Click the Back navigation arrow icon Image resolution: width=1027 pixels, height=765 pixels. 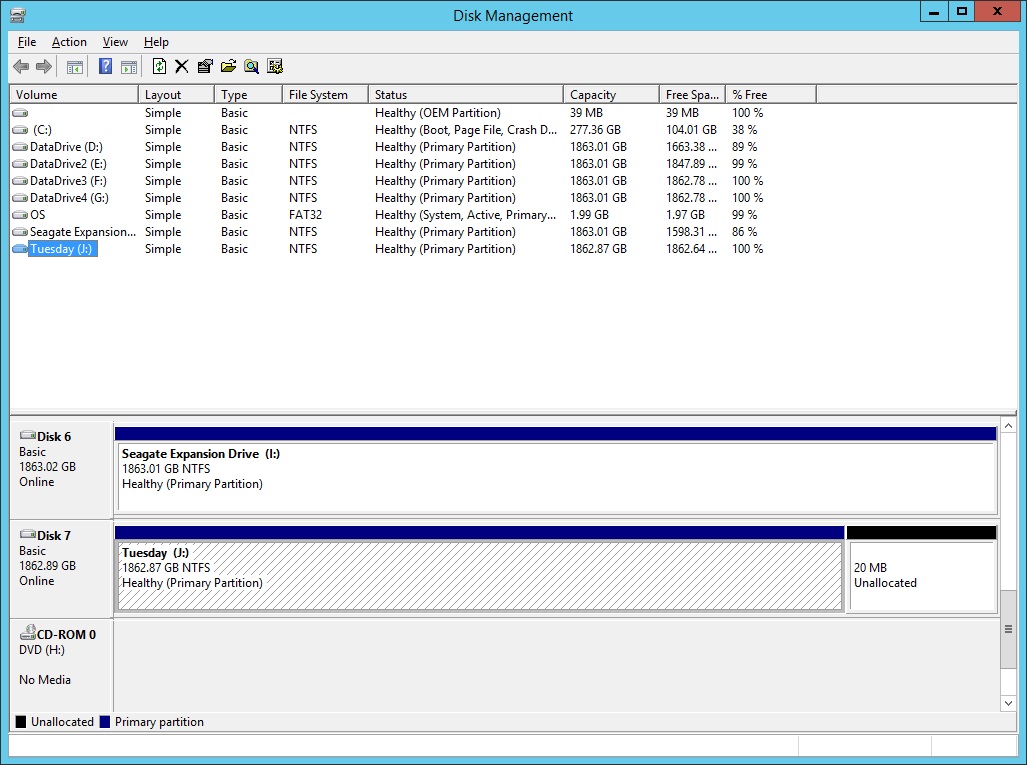(20, 66)
